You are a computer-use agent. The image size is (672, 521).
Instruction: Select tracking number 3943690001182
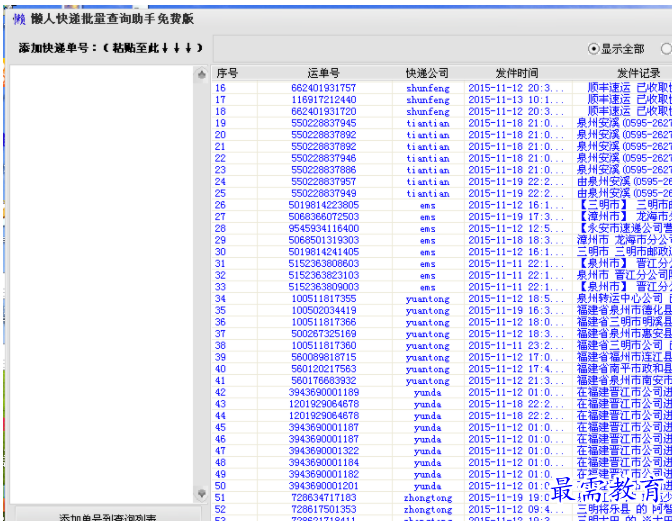click(324, 474)
